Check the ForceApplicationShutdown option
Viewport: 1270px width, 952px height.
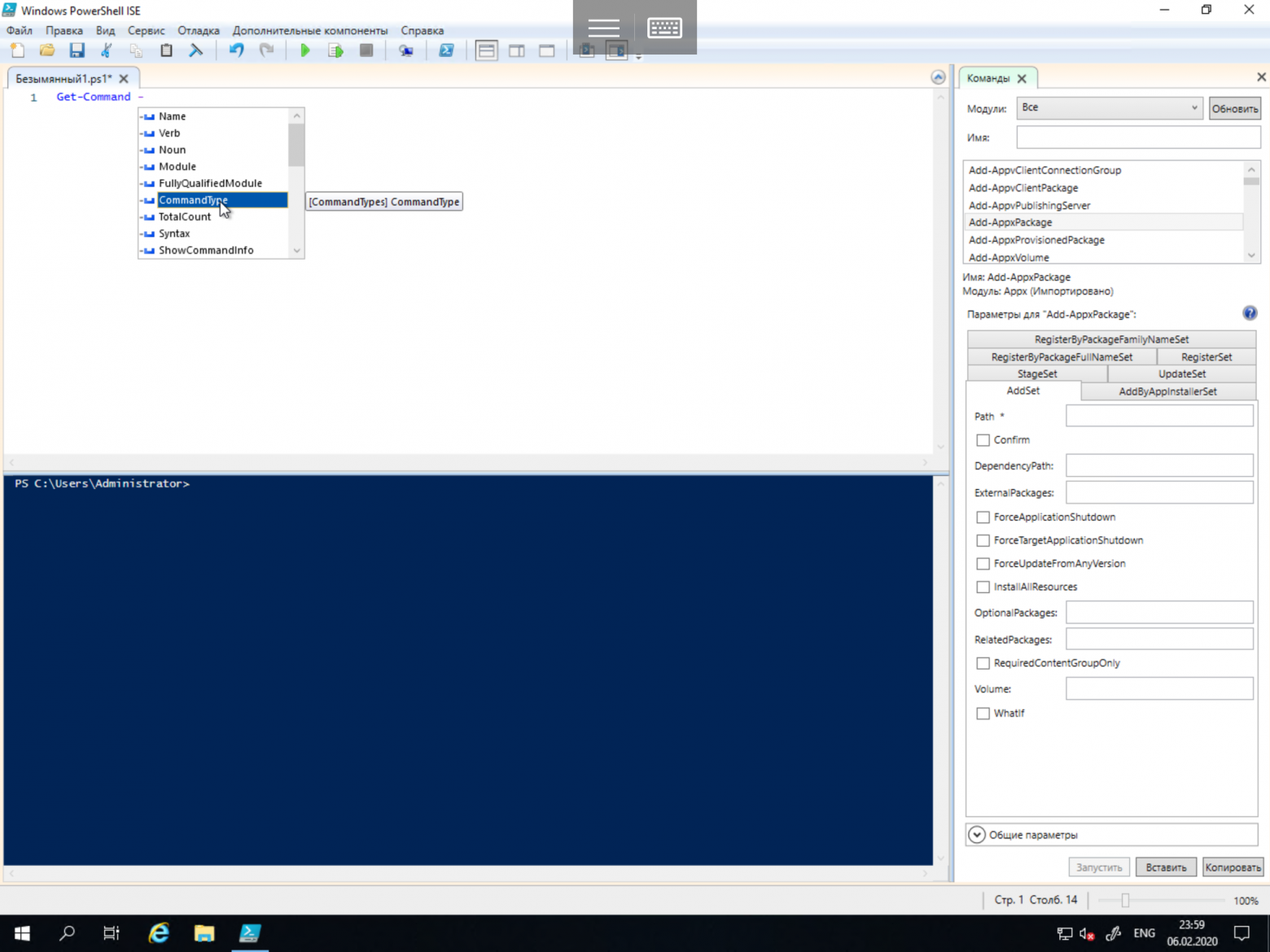pyautogui.click(x=983, y=517)
